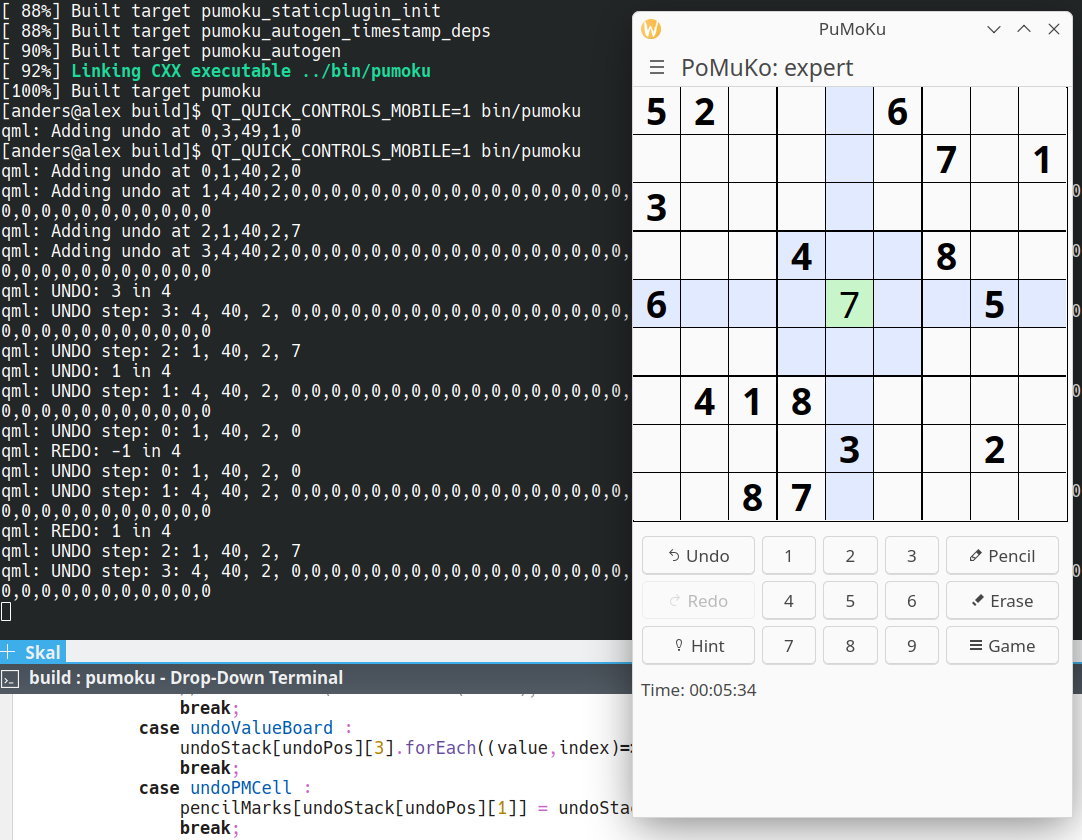Select the 3 cell in eighth row
This screenshot has height=840, width=1082.
tap(849, 449)
